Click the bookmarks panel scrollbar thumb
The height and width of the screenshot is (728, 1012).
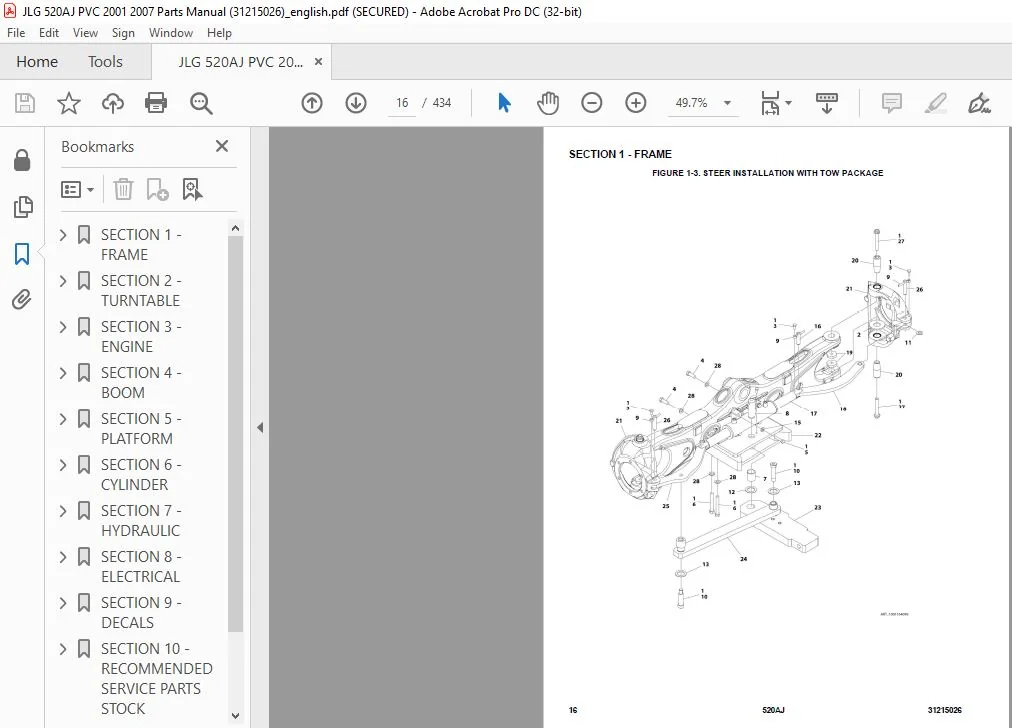(x=235, y=434)
